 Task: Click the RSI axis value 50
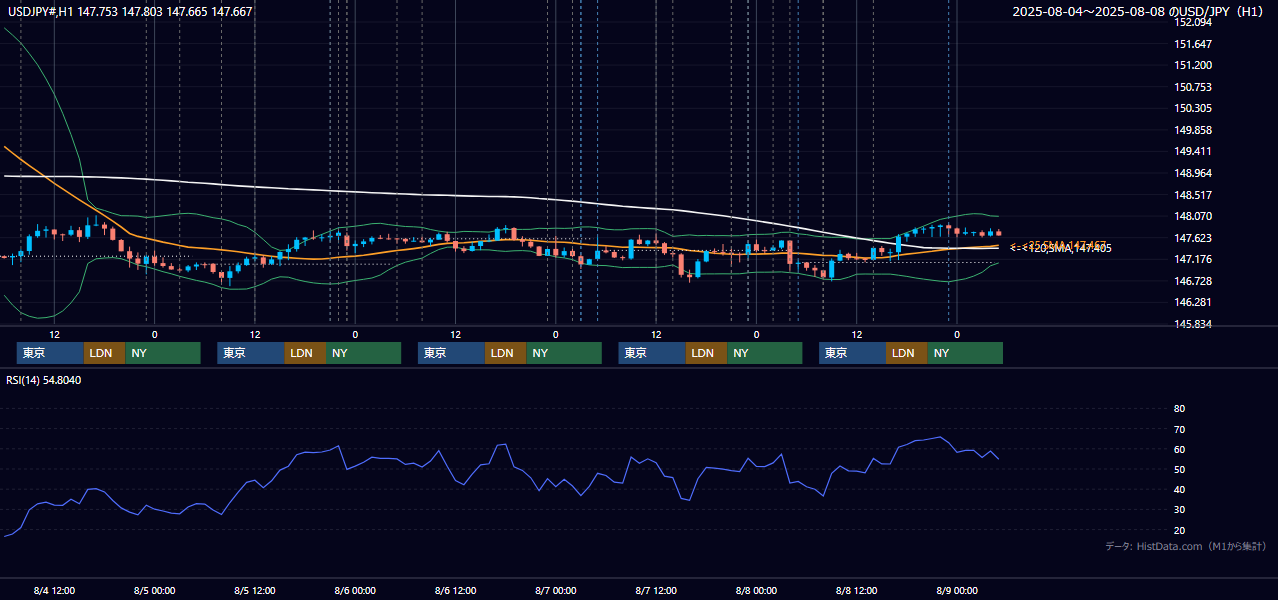click(x=1179, y=469)
